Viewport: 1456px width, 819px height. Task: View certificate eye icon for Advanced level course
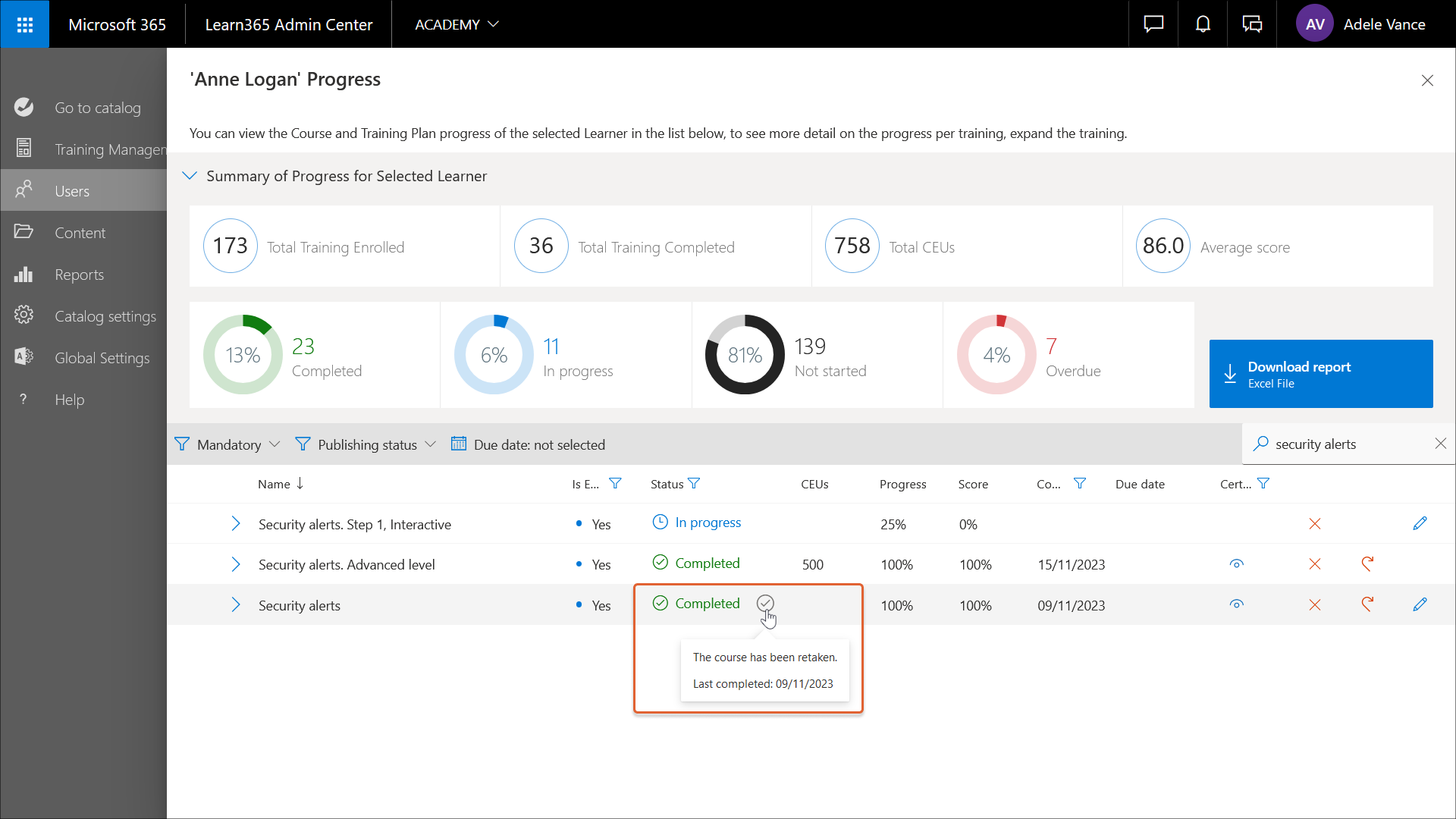coord(1236,563)
